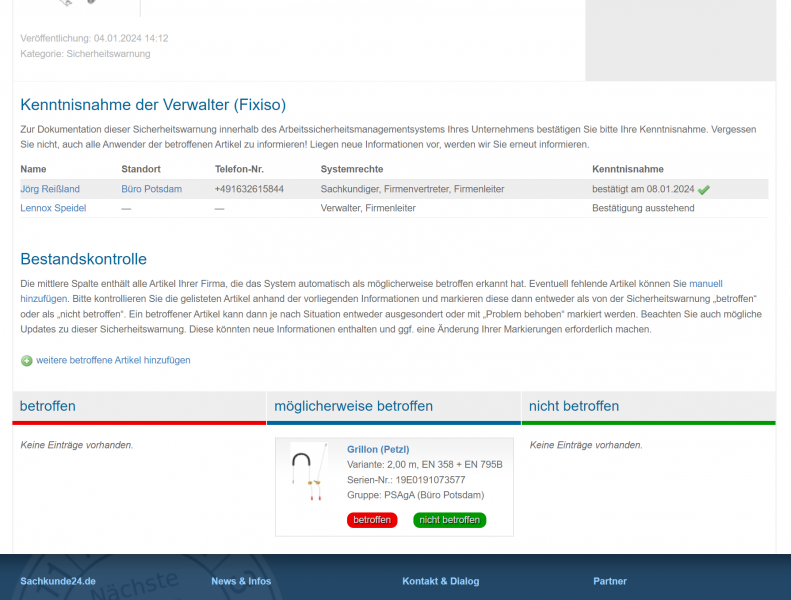Click the green plus icon to add articles
The image size is (791, 600).
(x=27, y=360)
